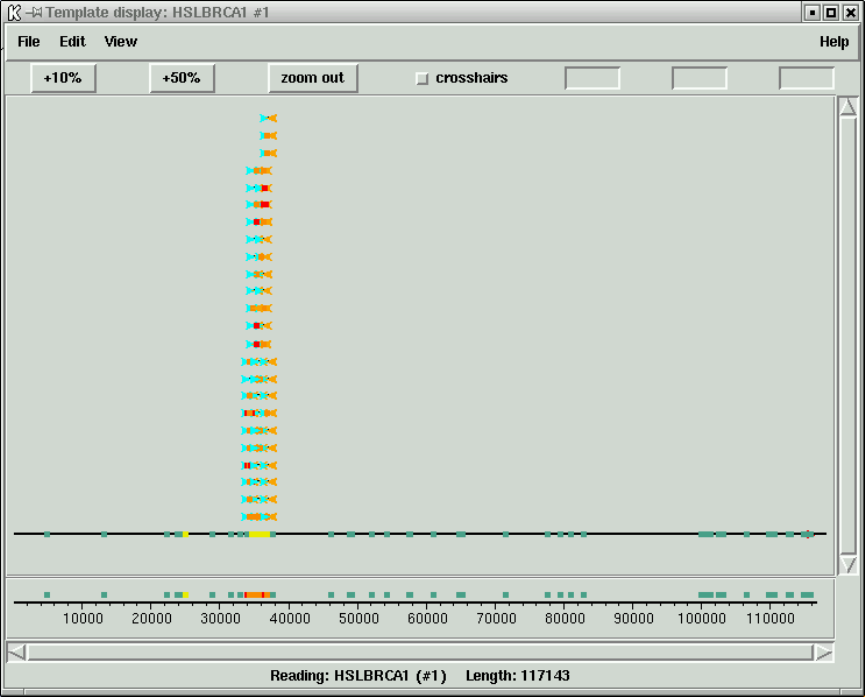Screen dimensions: 865x697
Task: Click the first position box after crosshairs
Action: pyautogui.click(x=592, y=78)
